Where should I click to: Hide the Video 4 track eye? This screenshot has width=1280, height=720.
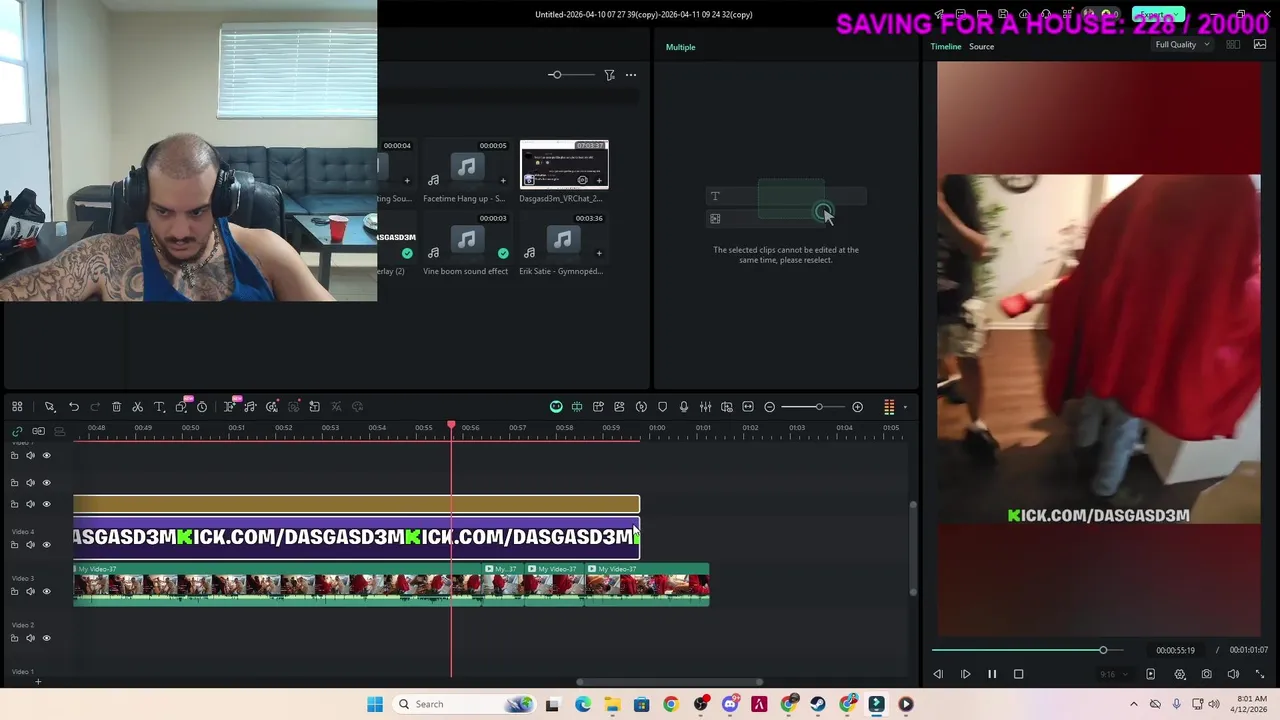tap(46, 544)
